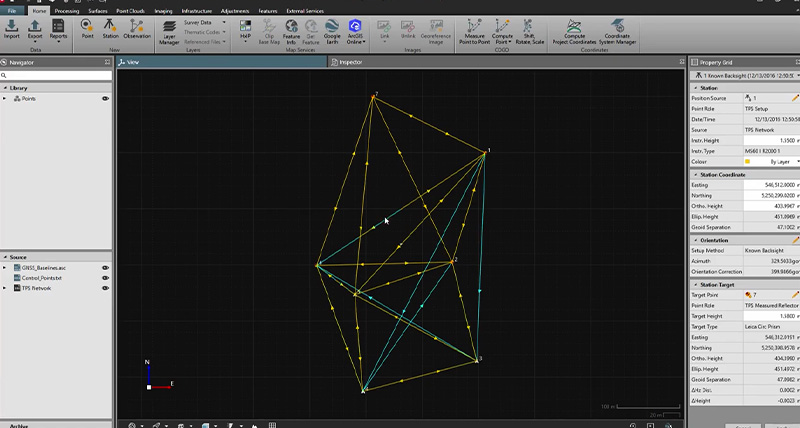Collapse the Station Coordinate section
Image resolution: width=800 pixels, height=428 pixels.
(x=695, y=174)
